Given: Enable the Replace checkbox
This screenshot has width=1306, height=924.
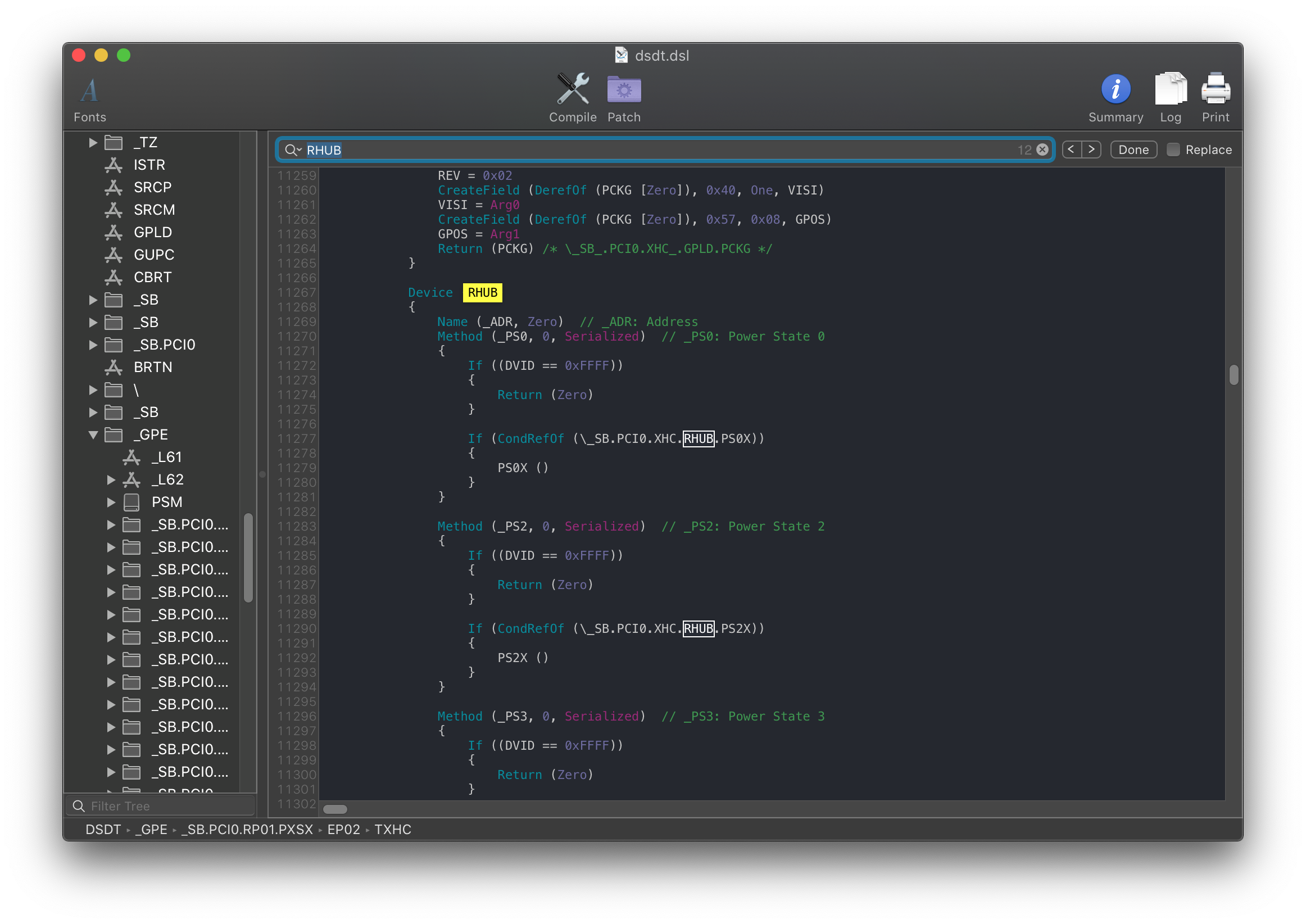Looking at the screenshot, I should pyautogui.click(x=1173, y=150).
